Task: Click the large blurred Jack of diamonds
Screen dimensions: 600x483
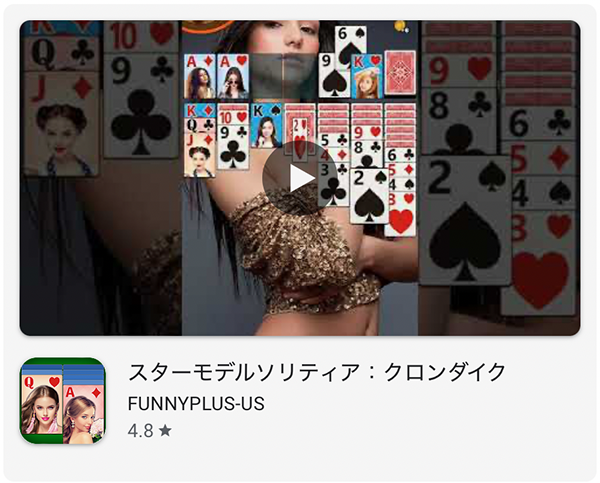Action: coord(61,123)
